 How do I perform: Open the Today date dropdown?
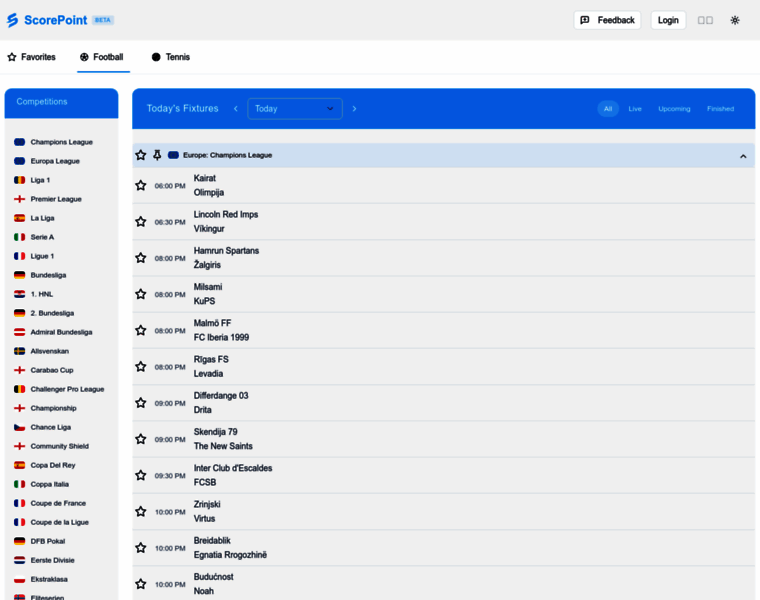295,109
